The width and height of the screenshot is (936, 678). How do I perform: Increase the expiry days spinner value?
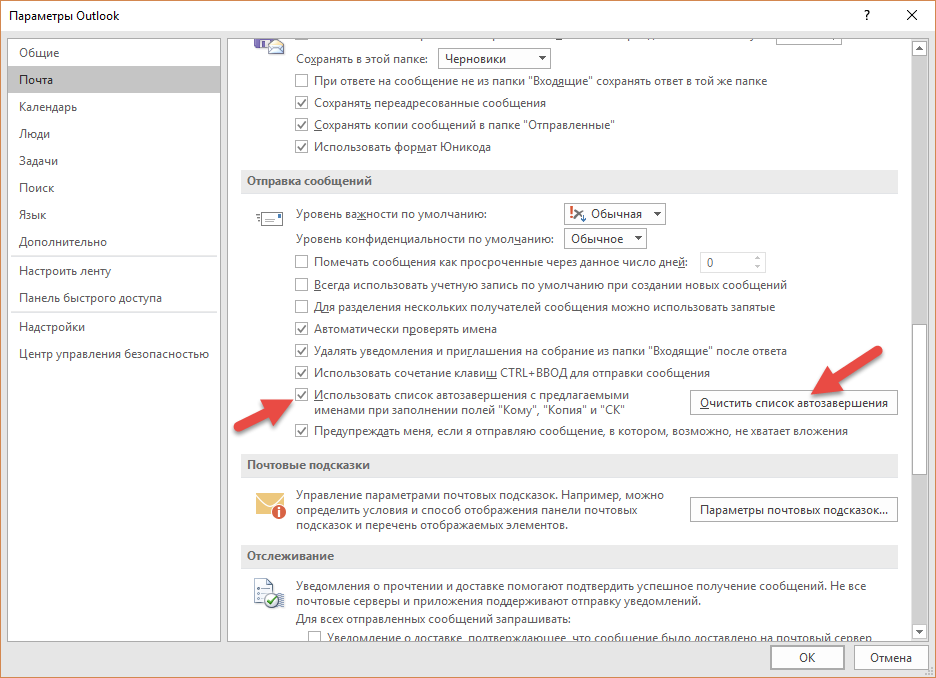(x=757, y=258)
